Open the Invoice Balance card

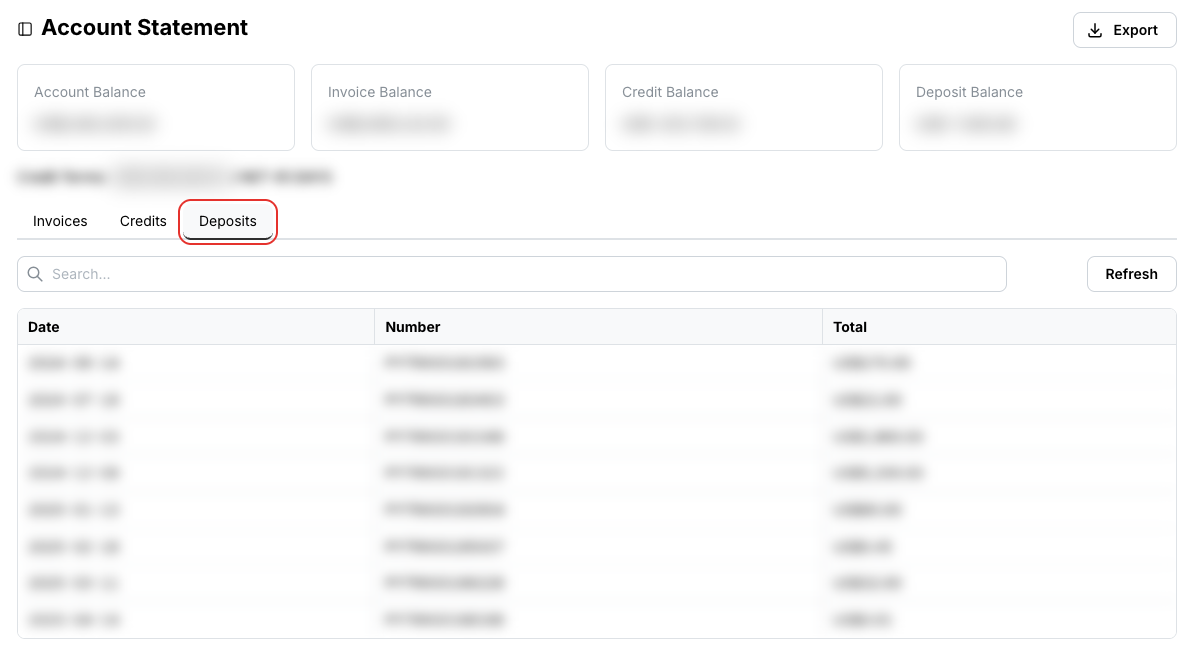coord(450,107)
